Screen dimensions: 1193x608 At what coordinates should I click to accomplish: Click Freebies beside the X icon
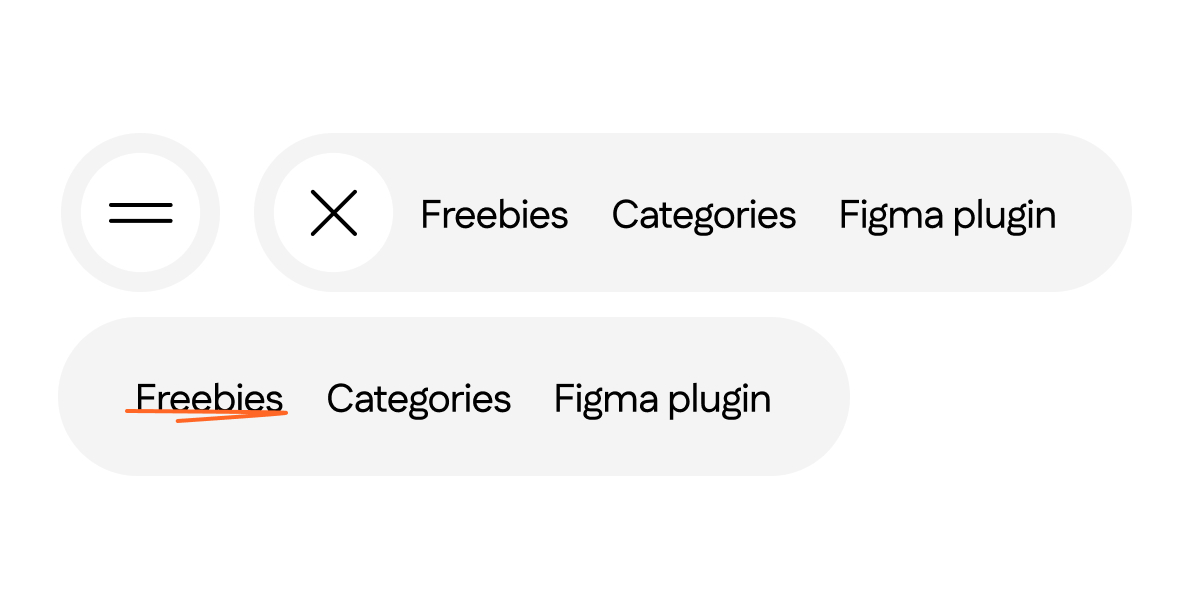494,215
